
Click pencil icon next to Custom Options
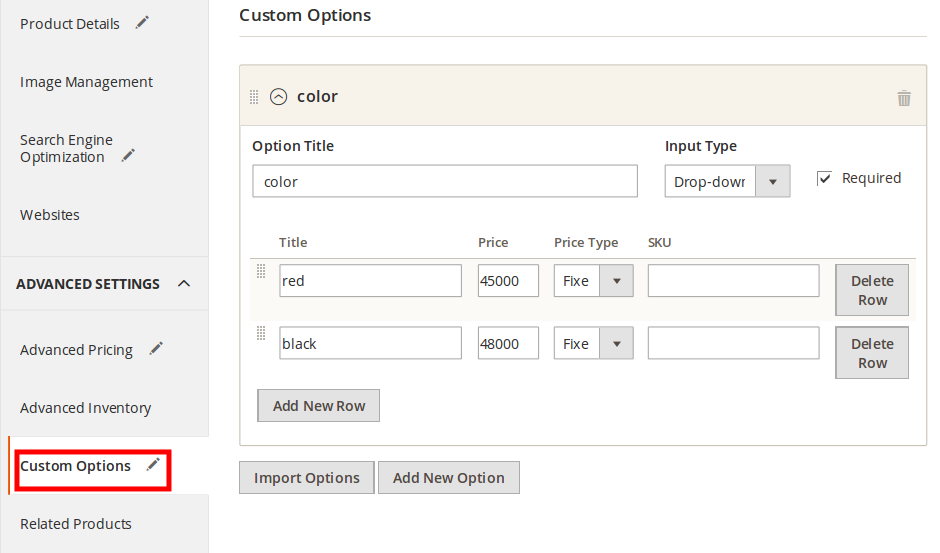click(x=153, y=465)
